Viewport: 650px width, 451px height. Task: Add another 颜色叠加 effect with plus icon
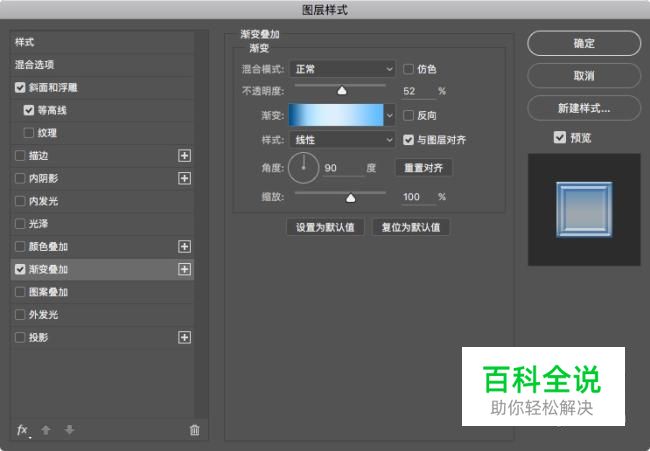184,247
